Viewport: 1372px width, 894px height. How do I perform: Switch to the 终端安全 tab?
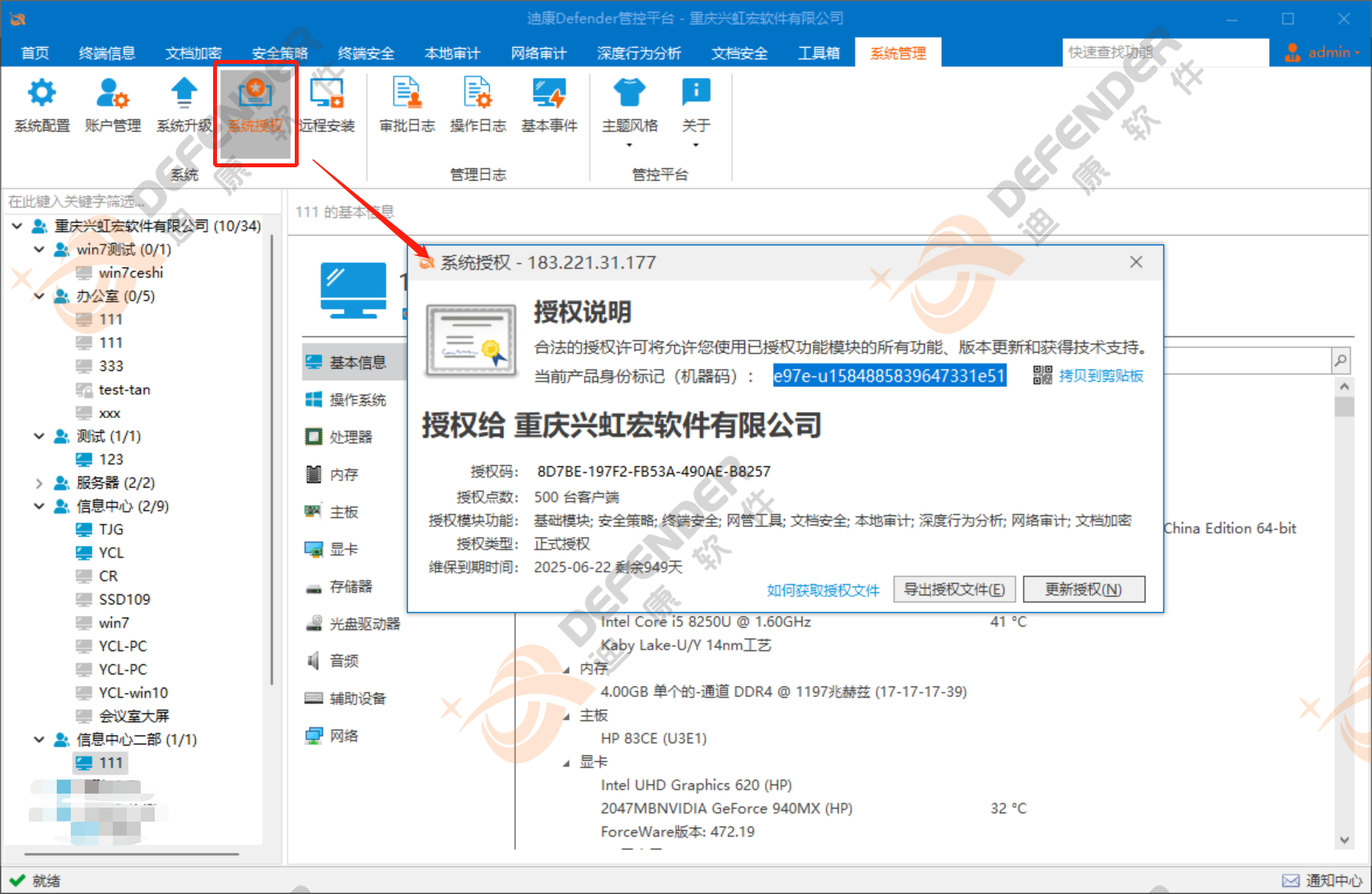[366, 53]
